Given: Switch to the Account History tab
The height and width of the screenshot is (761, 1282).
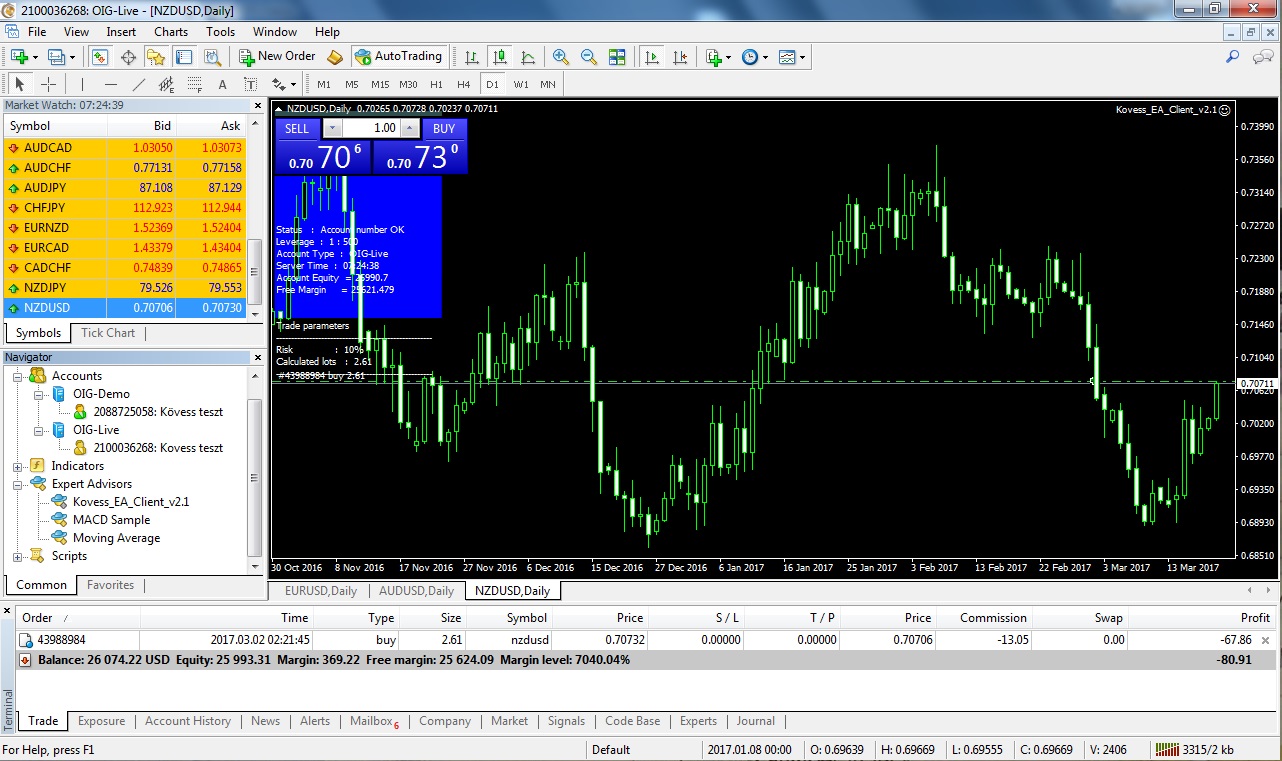Looking at the screenshot, I should coord(187,721).
